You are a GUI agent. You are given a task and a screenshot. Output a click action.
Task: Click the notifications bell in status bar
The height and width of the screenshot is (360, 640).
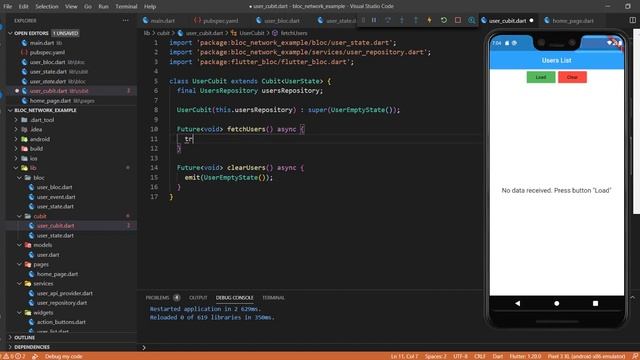click(635, 356)
